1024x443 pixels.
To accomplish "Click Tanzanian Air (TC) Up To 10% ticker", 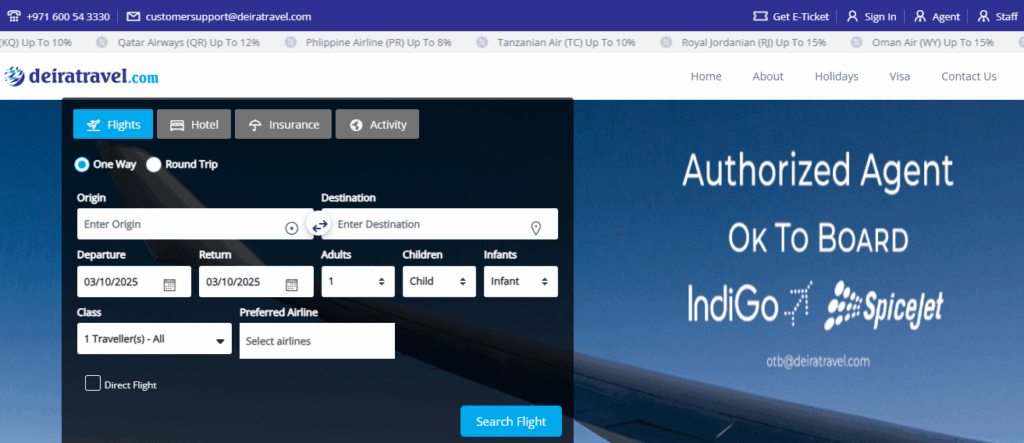I will [566, 42].
